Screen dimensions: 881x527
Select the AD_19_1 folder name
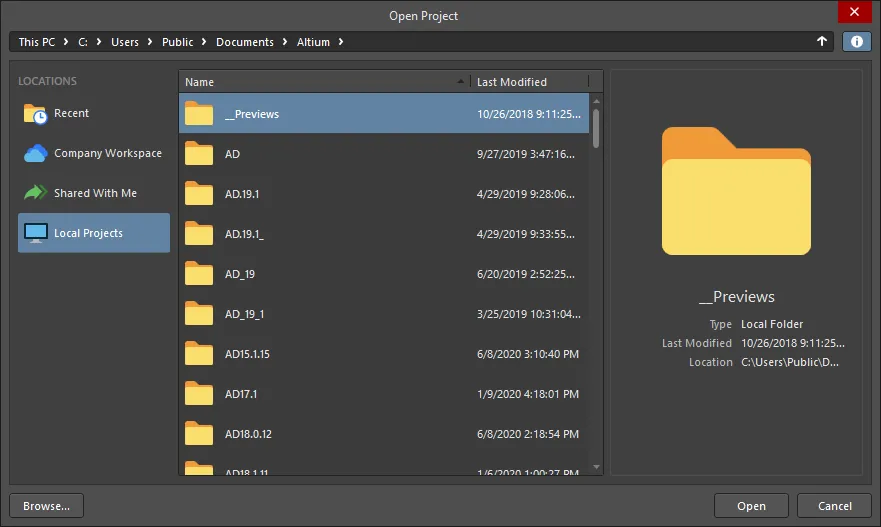(244, 314)
